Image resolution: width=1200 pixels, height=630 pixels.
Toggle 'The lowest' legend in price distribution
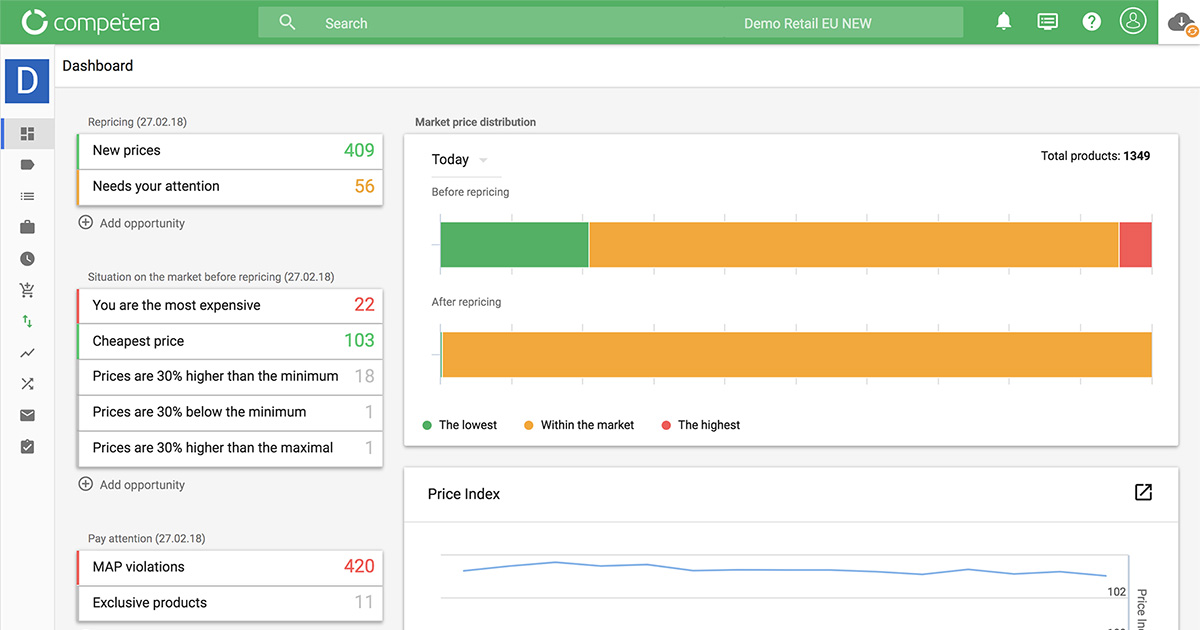point(459,424)
